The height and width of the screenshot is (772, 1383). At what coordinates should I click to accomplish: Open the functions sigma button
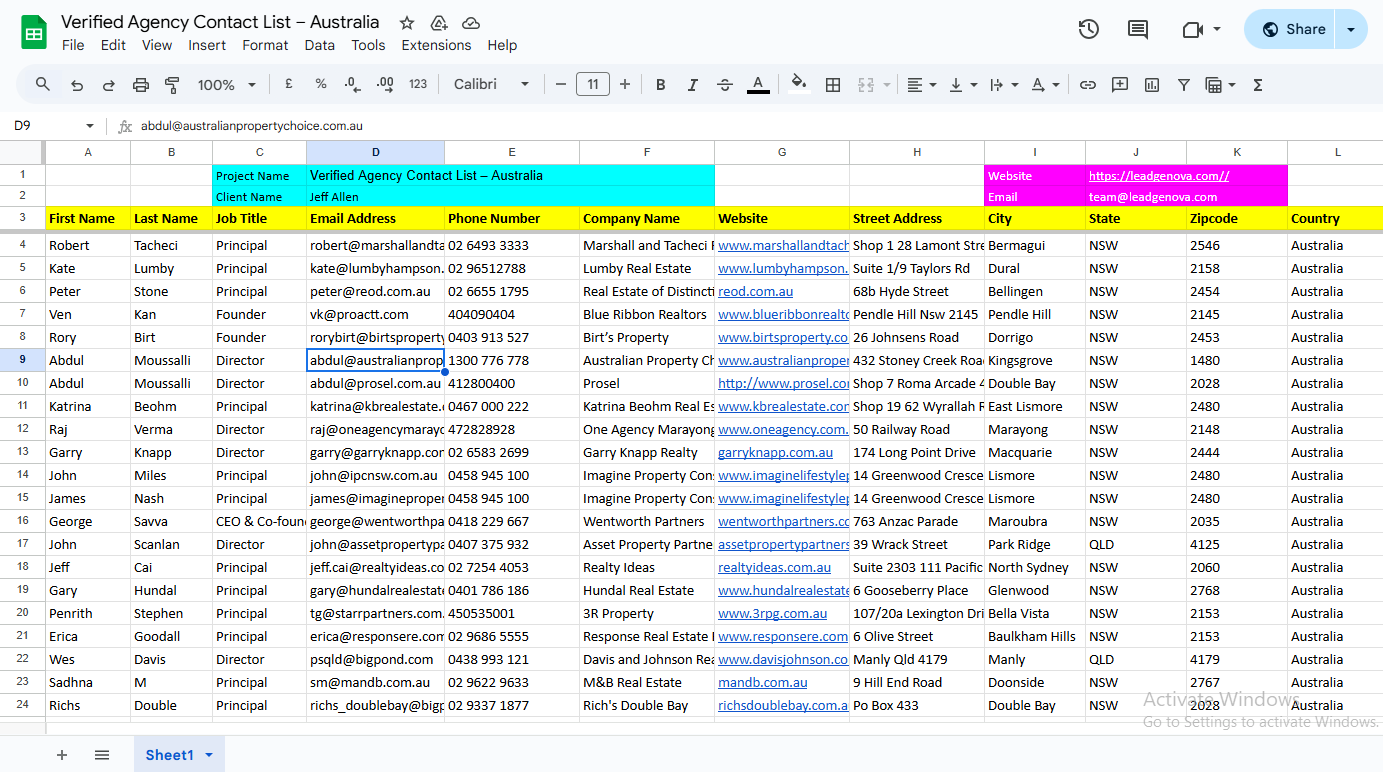(x=1258, y=85)
